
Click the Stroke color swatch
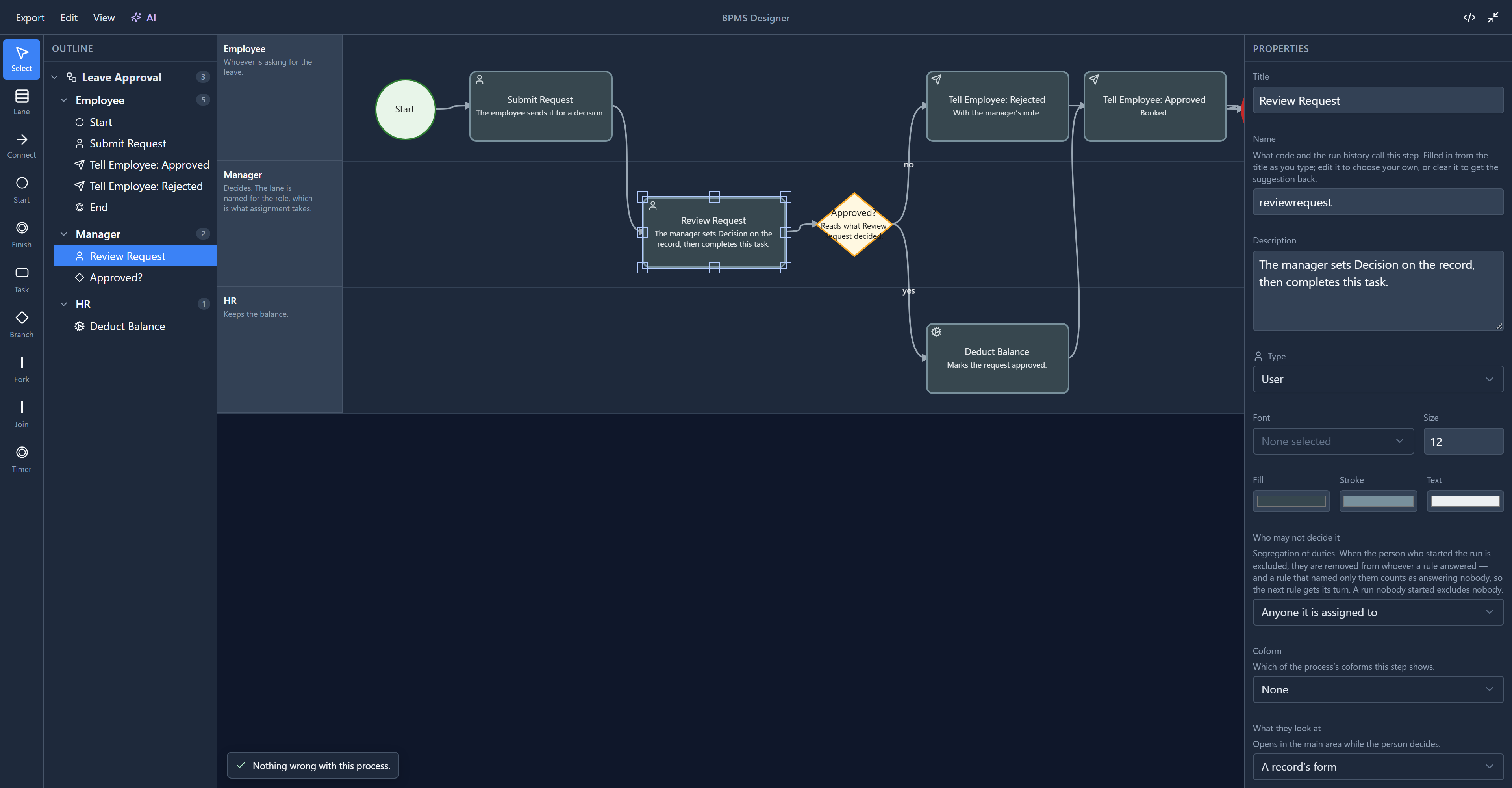[x=1378, y=501]
